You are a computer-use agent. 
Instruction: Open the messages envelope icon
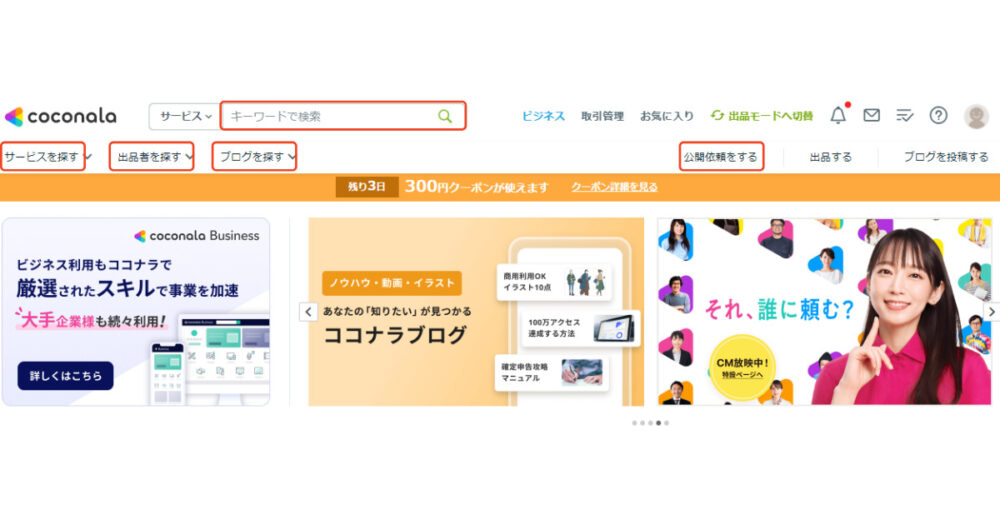tap(871, 115)
